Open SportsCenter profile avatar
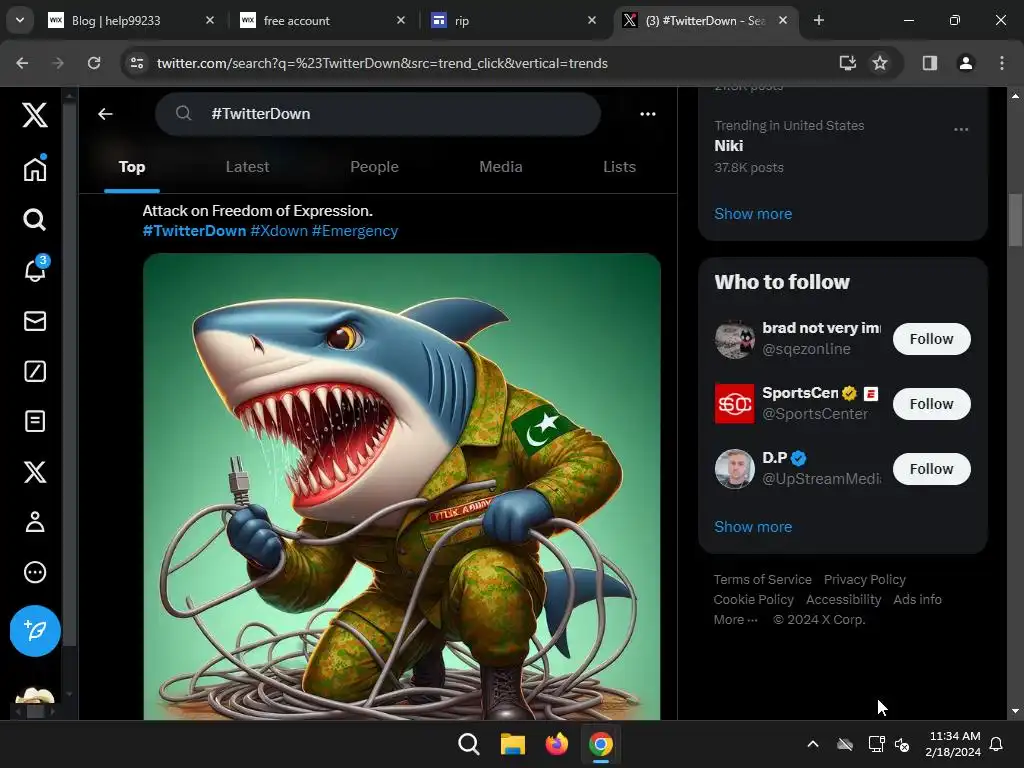 (x=734, y=404)
